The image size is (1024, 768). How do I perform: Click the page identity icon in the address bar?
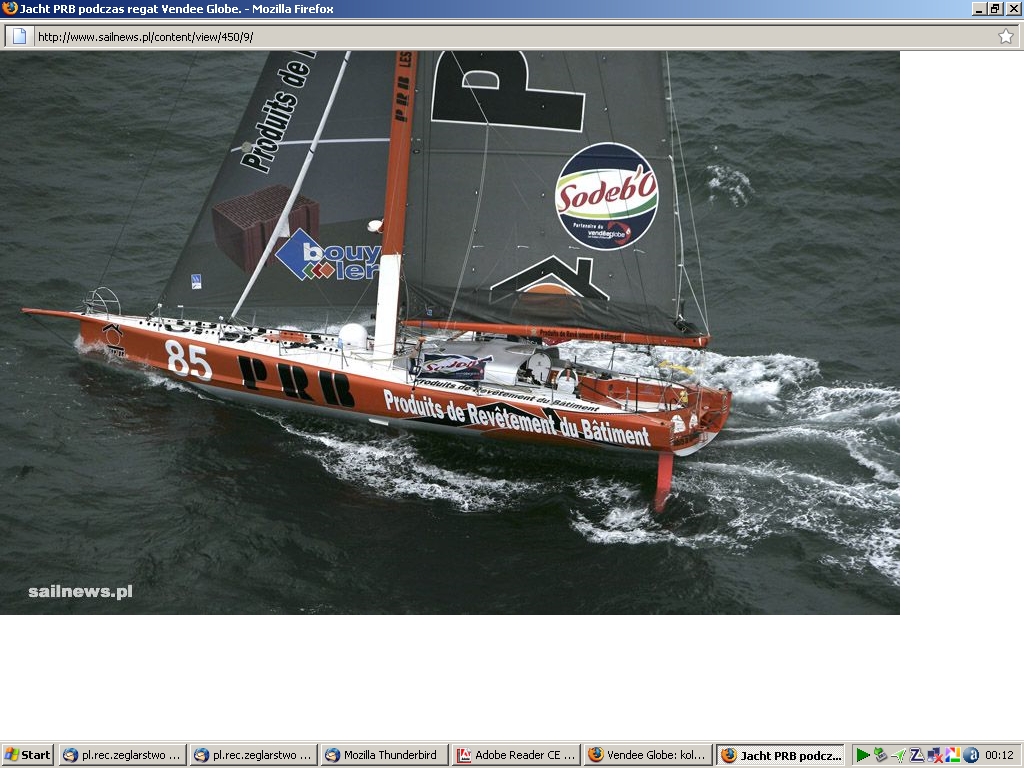(x=20, y=37)
